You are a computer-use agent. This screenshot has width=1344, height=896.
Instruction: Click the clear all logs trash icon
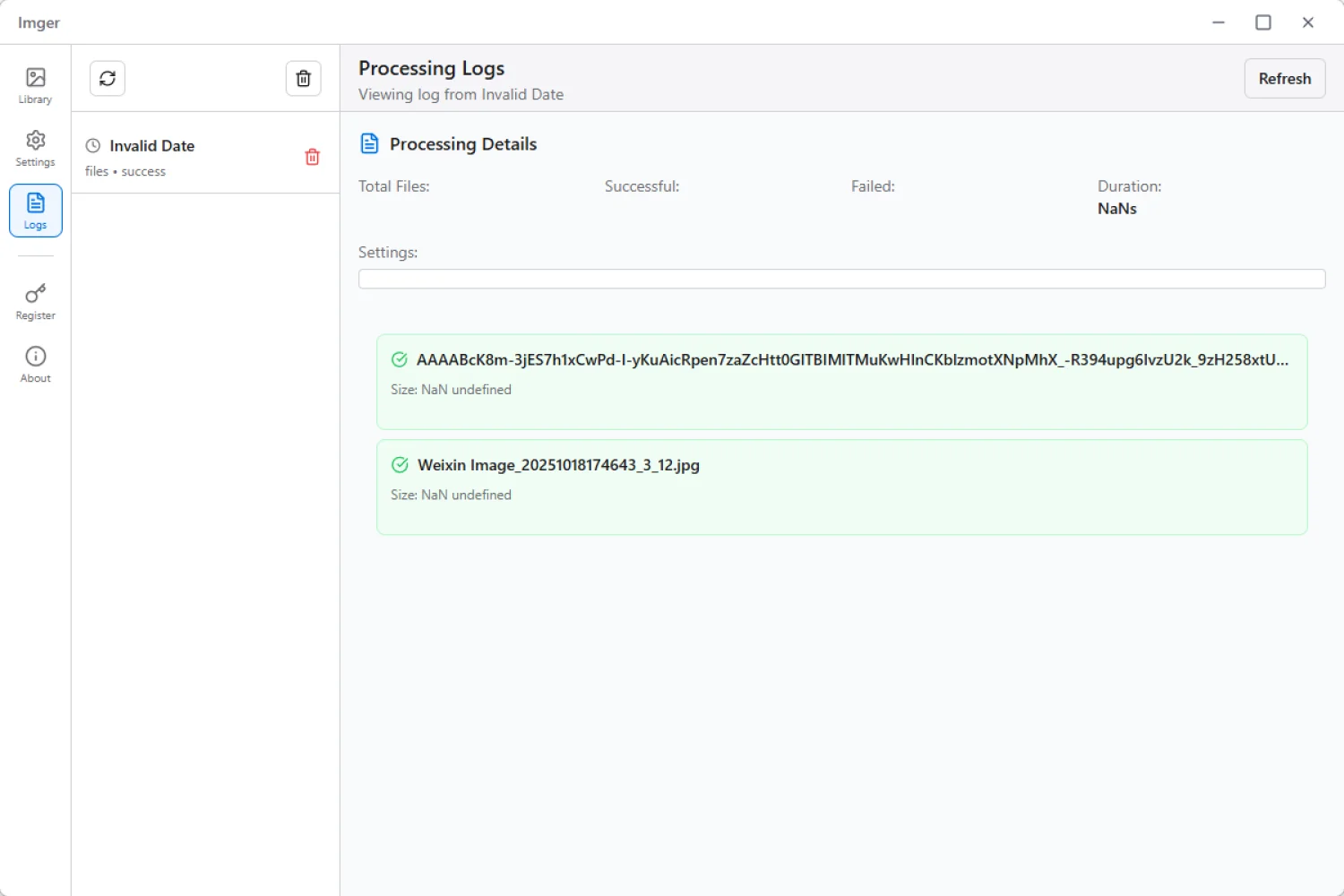304,79
